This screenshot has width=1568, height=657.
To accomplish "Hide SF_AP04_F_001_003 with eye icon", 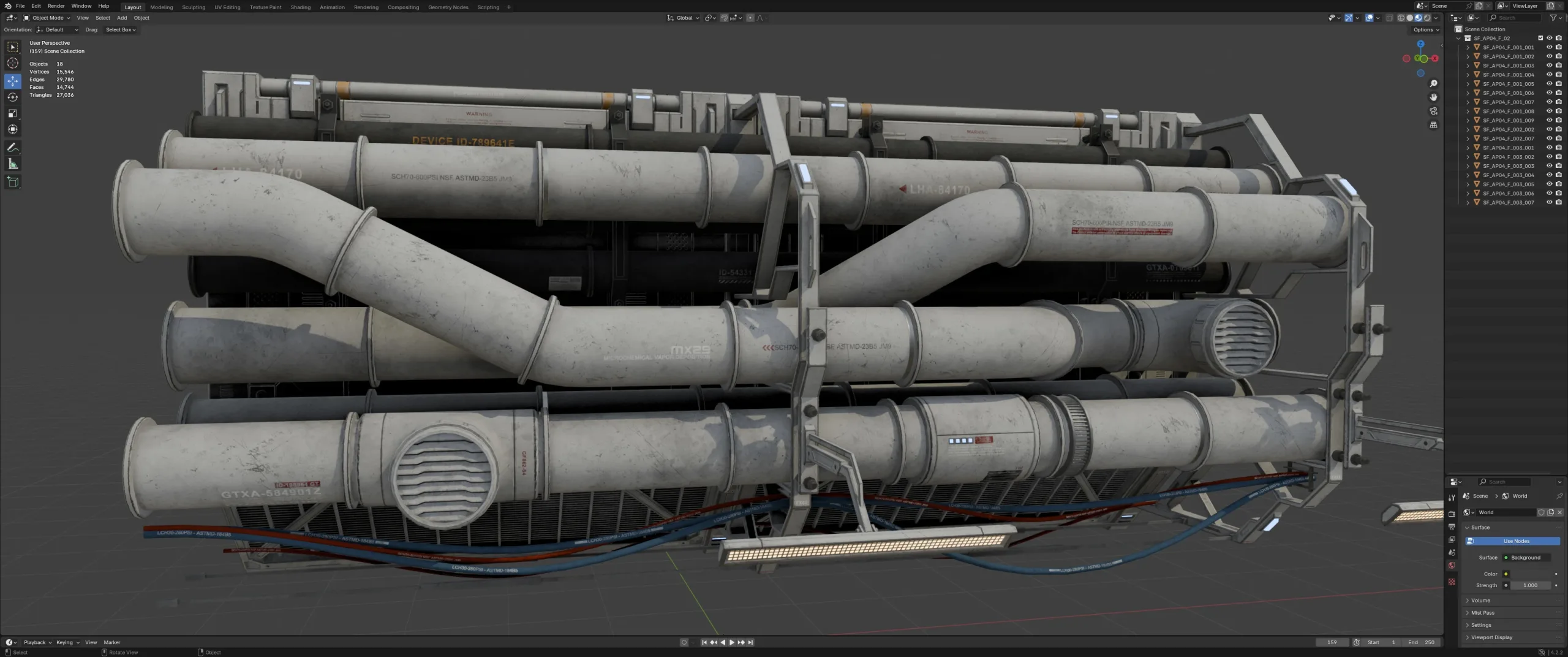I will pyautogui.click(x=1549, y=66).
